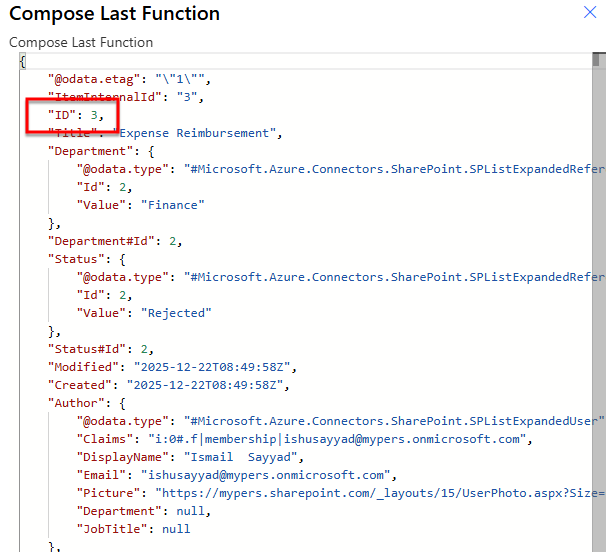The height and width of the screenshot is (552, 606).
Task: Click the Expense Reimbursement title value
Action: pyautogui.click(x=198, y=133)
